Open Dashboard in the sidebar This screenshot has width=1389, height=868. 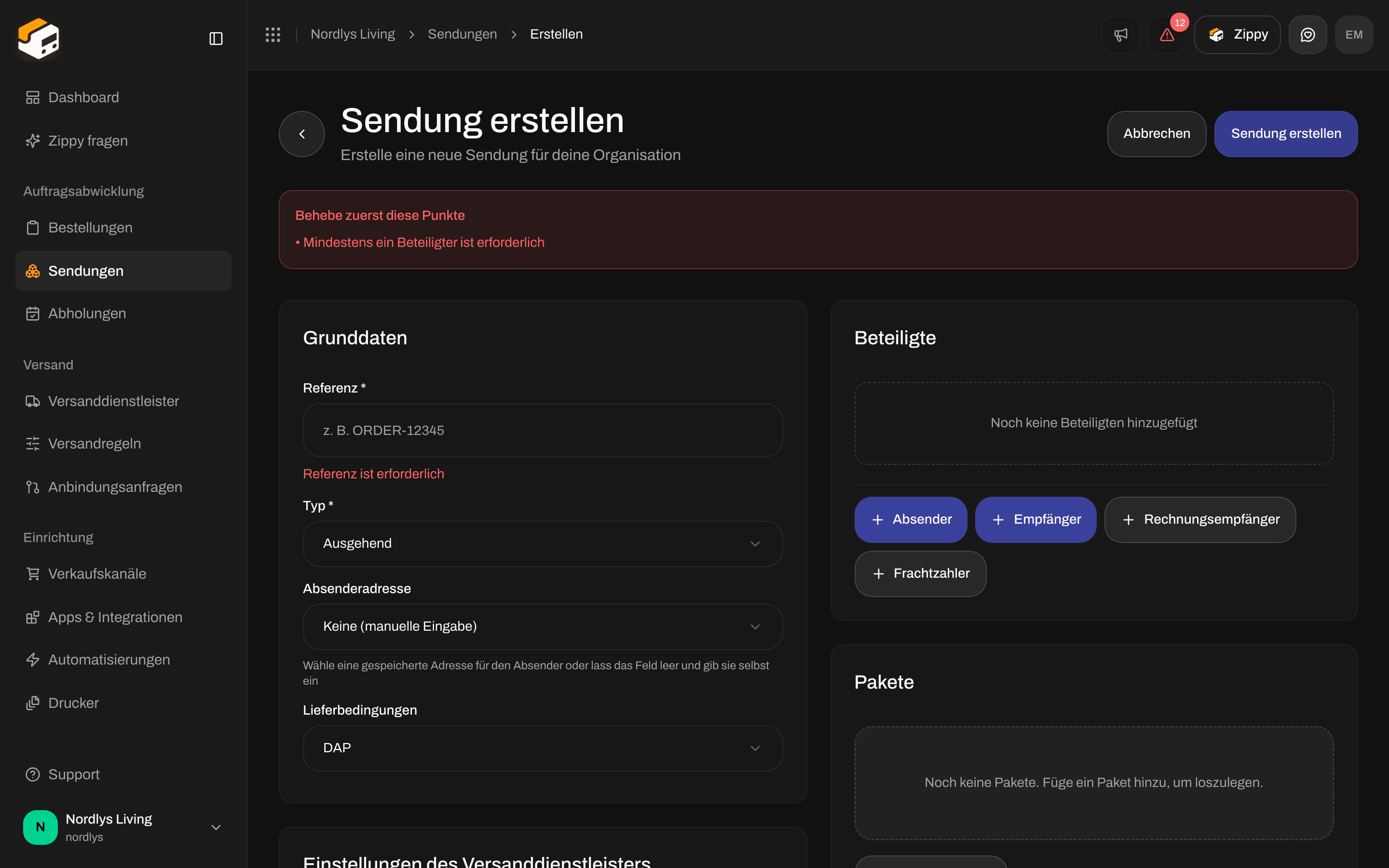tap(123, 97)
